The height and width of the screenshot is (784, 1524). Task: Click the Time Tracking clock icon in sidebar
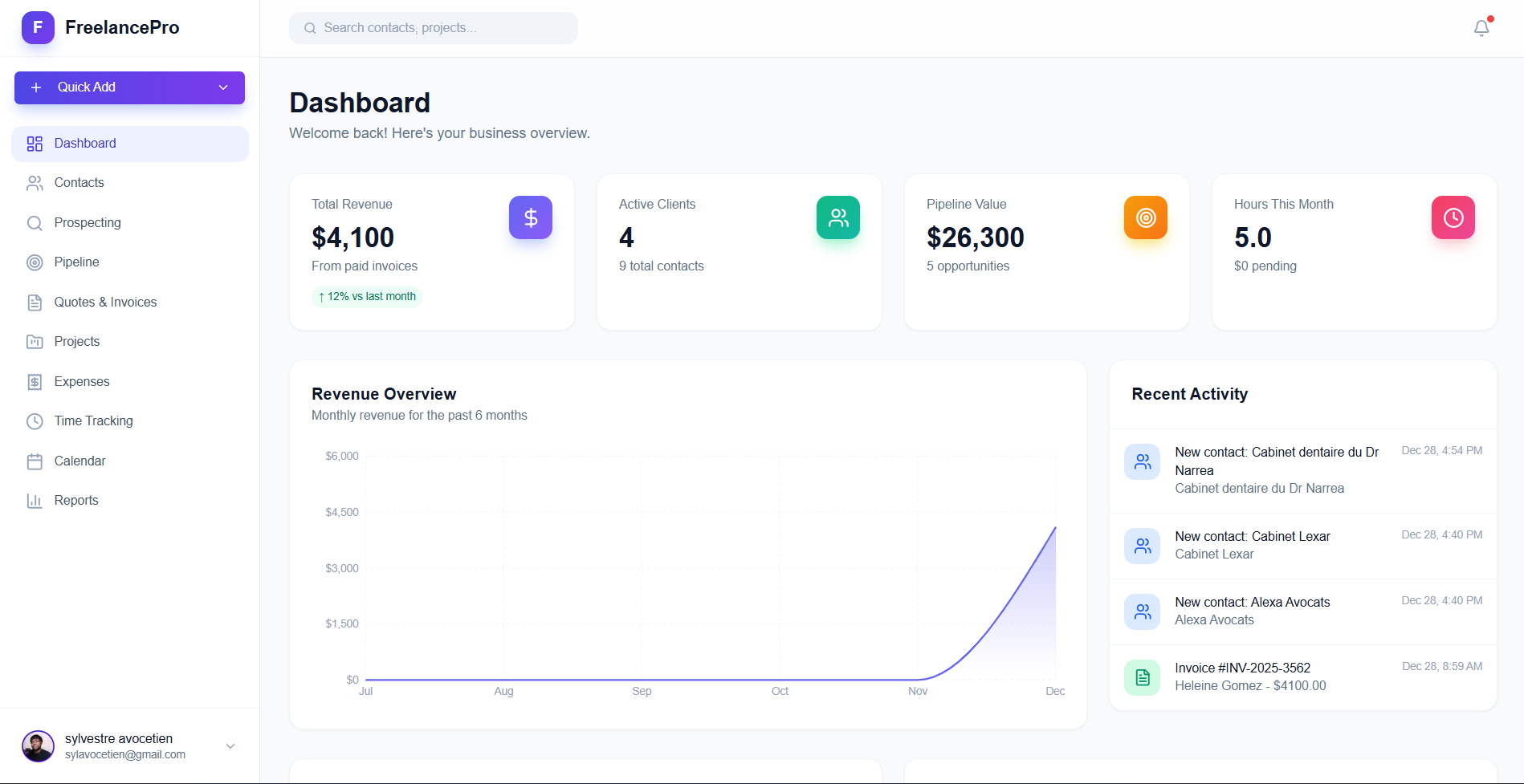(35, 420)
